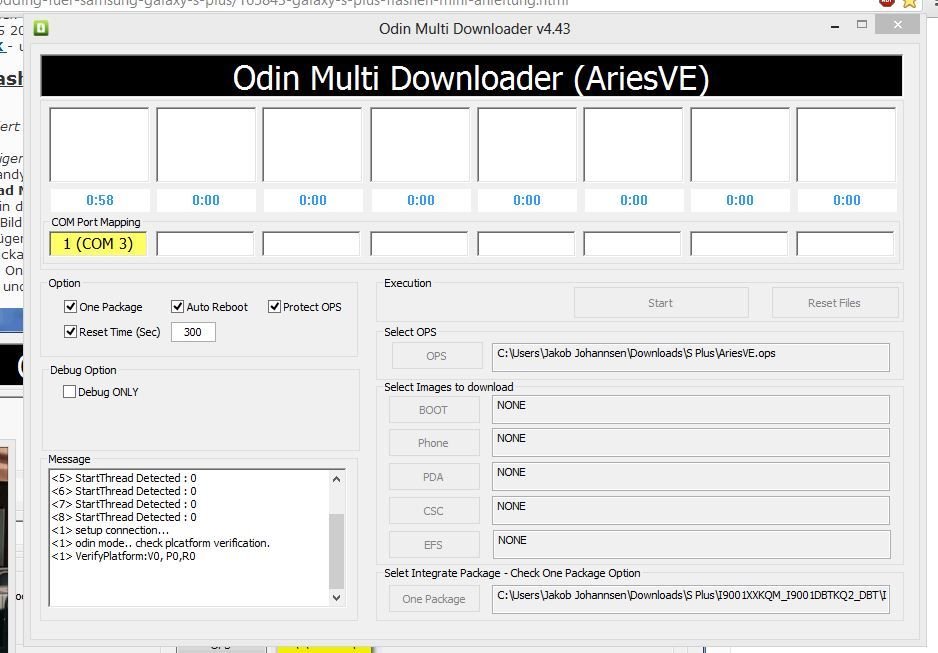Click the EFS path field showing NONE
Viewport: 938px width, 653px height.
[x=691, y=545]
